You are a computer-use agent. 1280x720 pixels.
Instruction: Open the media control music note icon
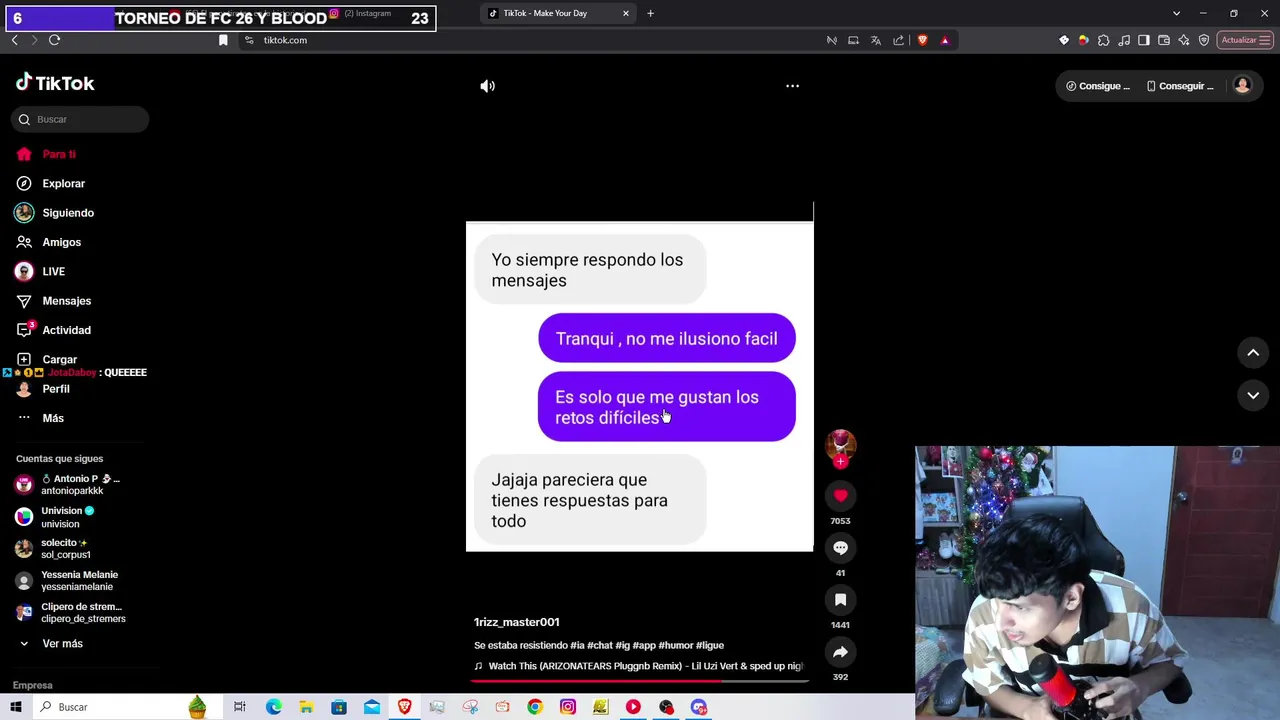coord(1124,40)
